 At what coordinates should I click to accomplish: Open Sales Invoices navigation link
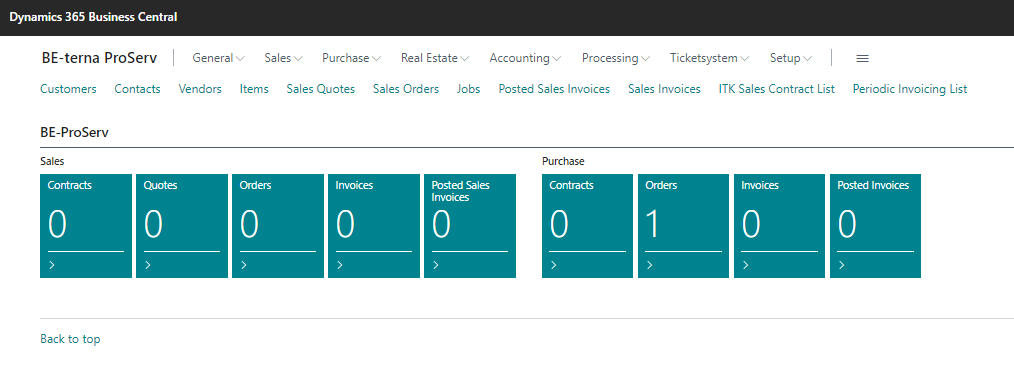[x=664, y=89]
